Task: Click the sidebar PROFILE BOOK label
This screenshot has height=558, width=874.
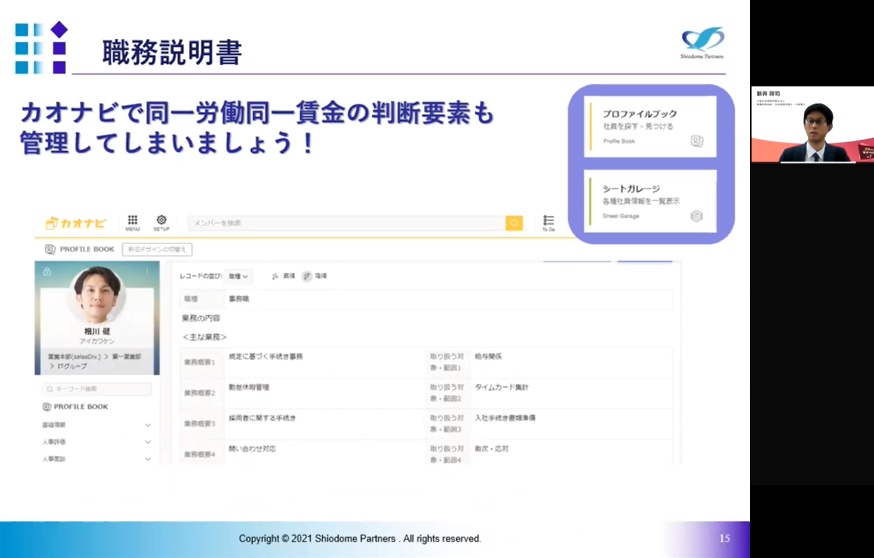Action: coord(81,407)
